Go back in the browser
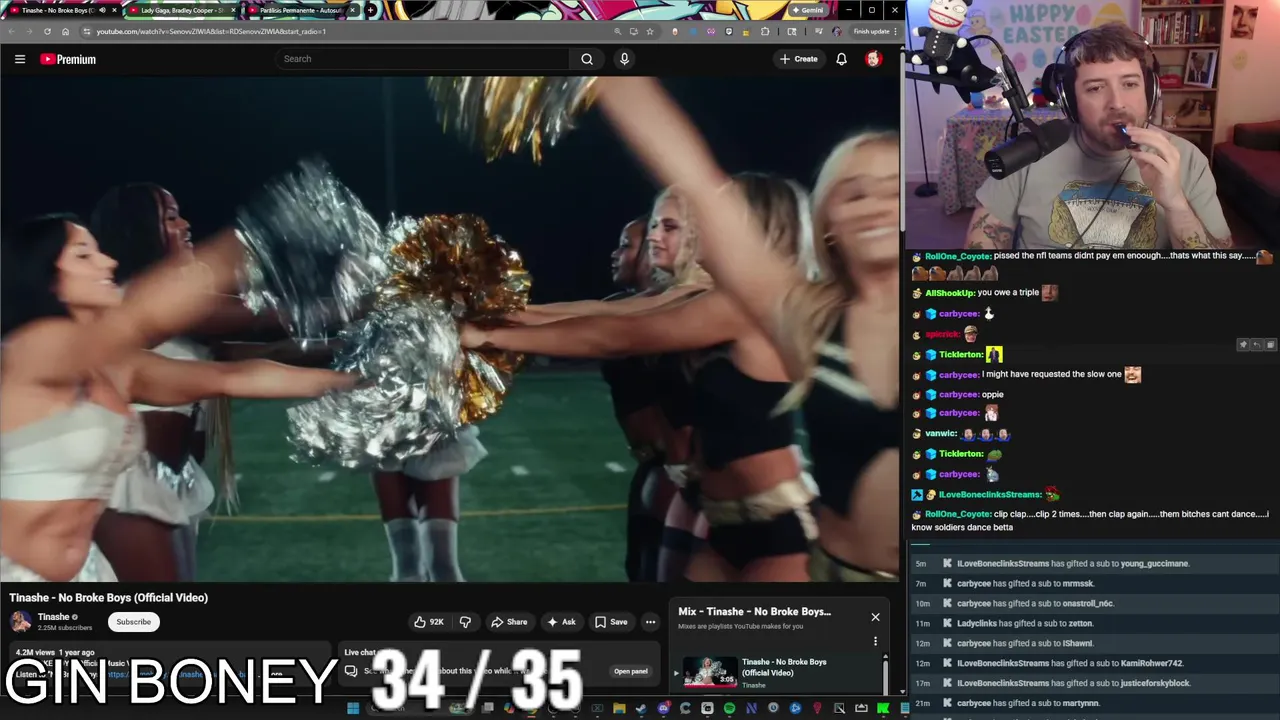The width and height of the screenshot is (1280, 720). point(12,31)
